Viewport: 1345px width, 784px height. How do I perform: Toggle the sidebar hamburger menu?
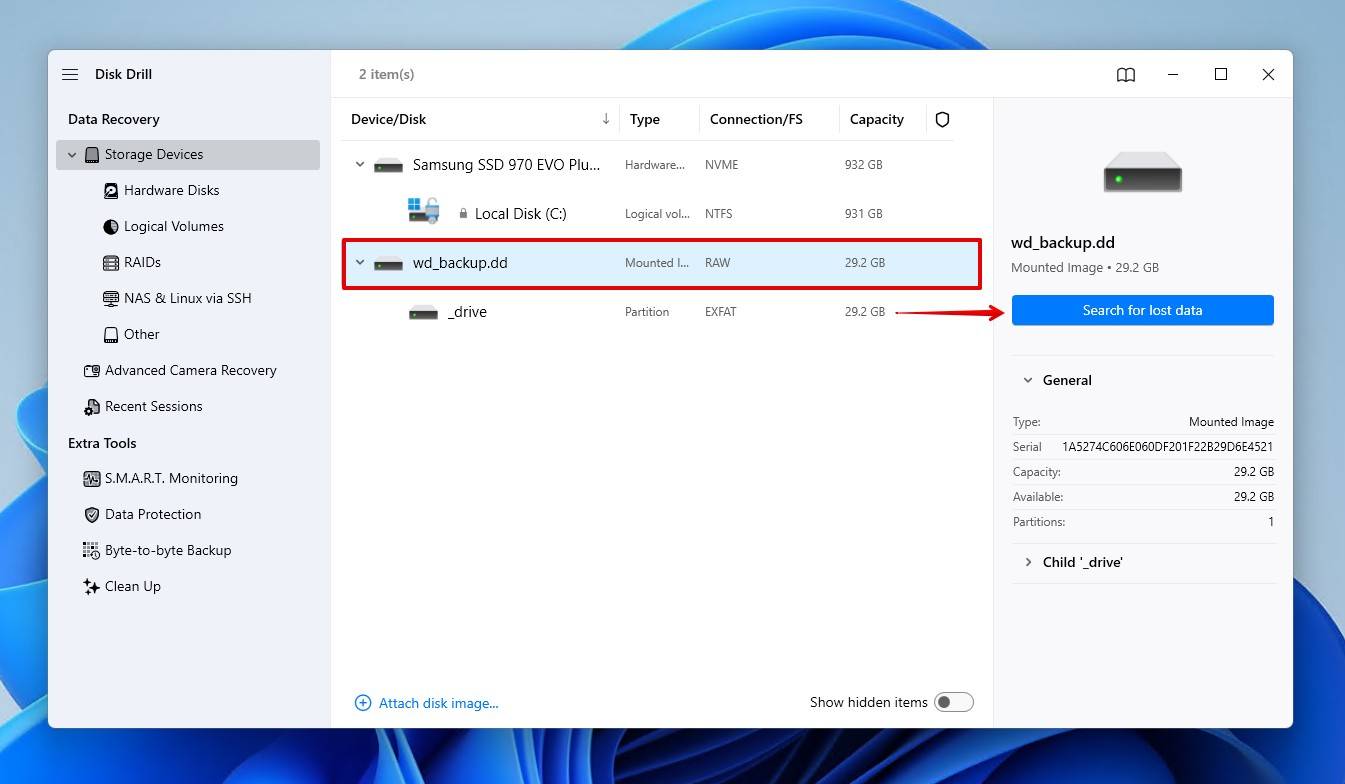point(69,74)
